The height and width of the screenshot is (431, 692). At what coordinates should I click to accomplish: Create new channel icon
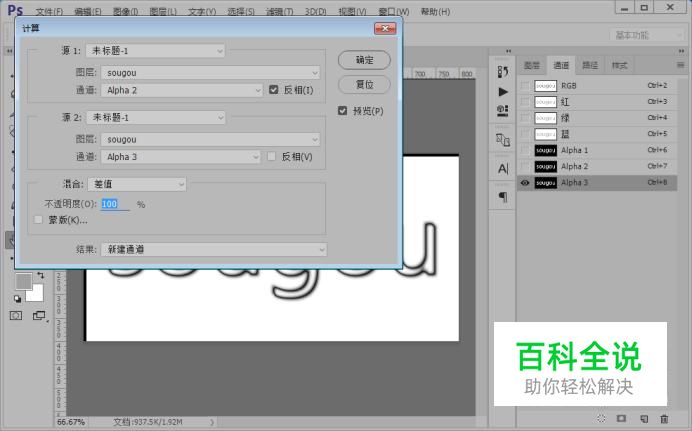coord(644,418)
